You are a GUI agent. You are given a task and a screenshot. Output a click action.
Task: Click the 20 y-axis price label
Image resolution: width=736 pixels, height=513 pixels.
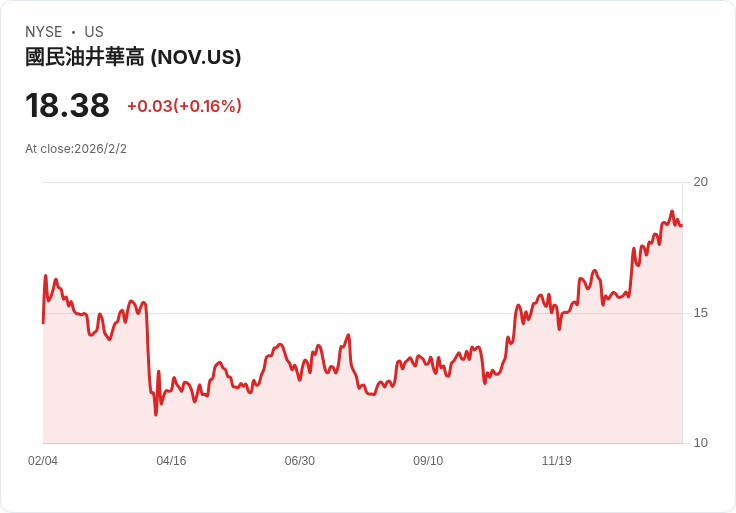click(x=700, y=182)
